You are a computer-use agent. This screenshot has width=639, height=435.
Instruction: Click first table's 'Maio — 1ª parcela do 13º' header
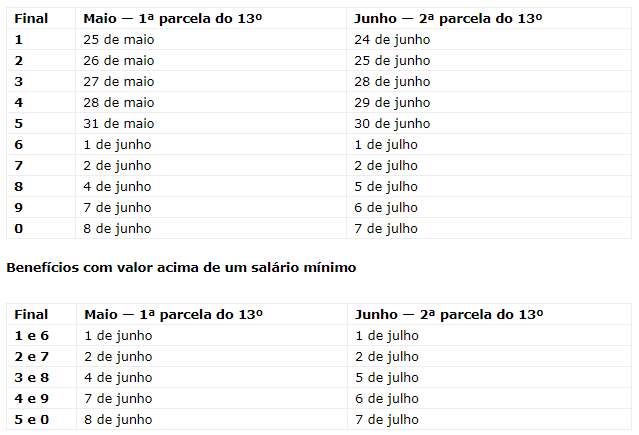click(173, 18)
